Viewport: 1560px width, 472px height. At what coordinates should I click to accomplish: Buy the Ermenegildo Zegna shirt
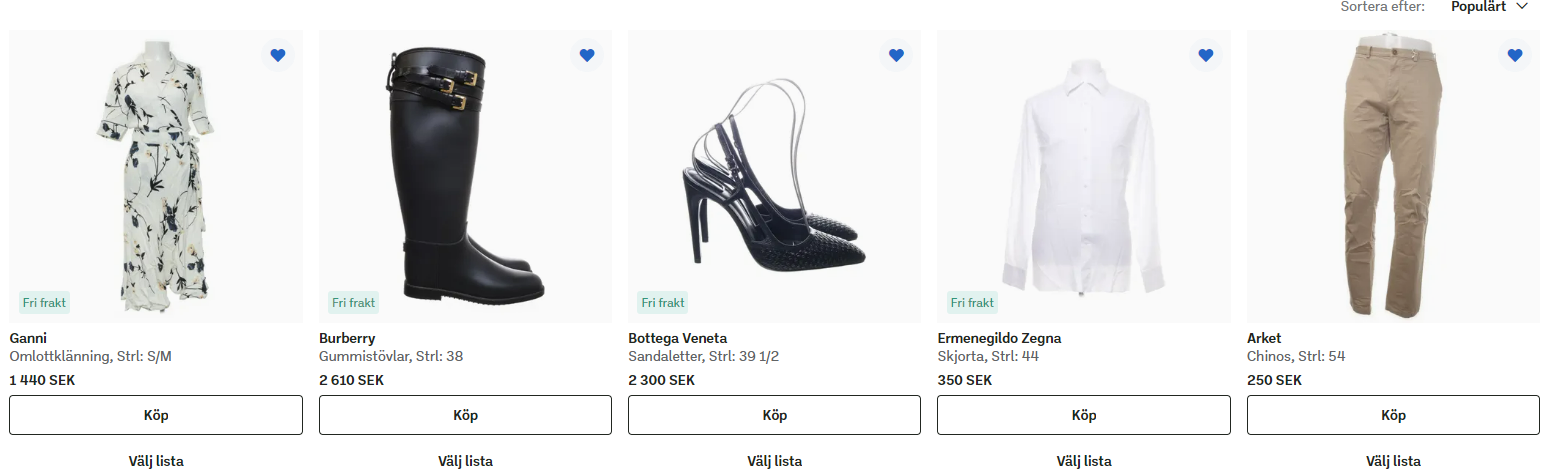tap(1084, 415)
